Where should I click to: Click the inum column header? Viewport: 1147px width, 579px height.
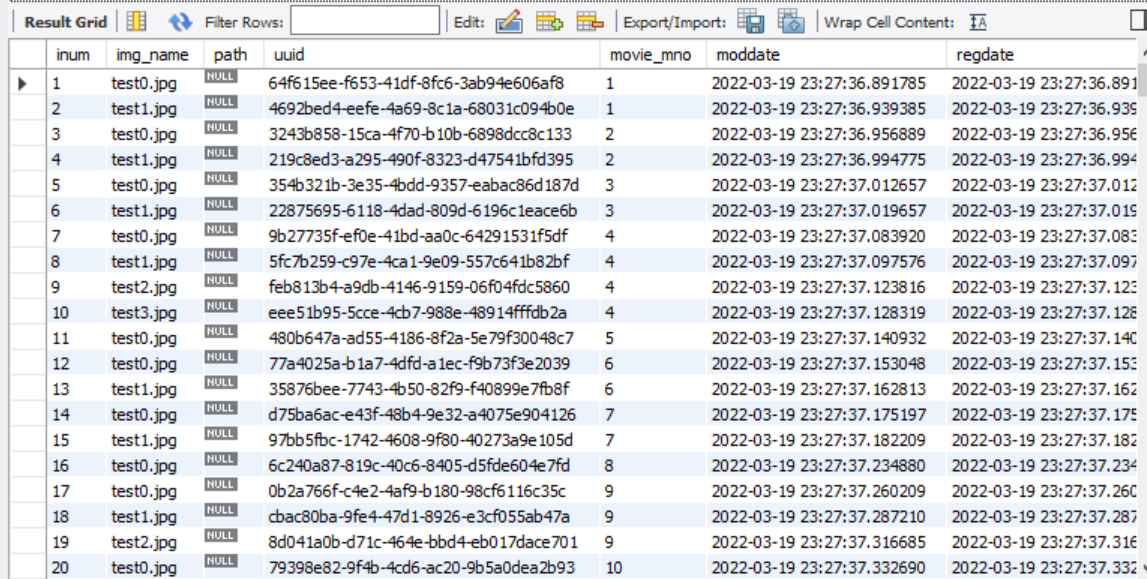[x=75, y=55]
